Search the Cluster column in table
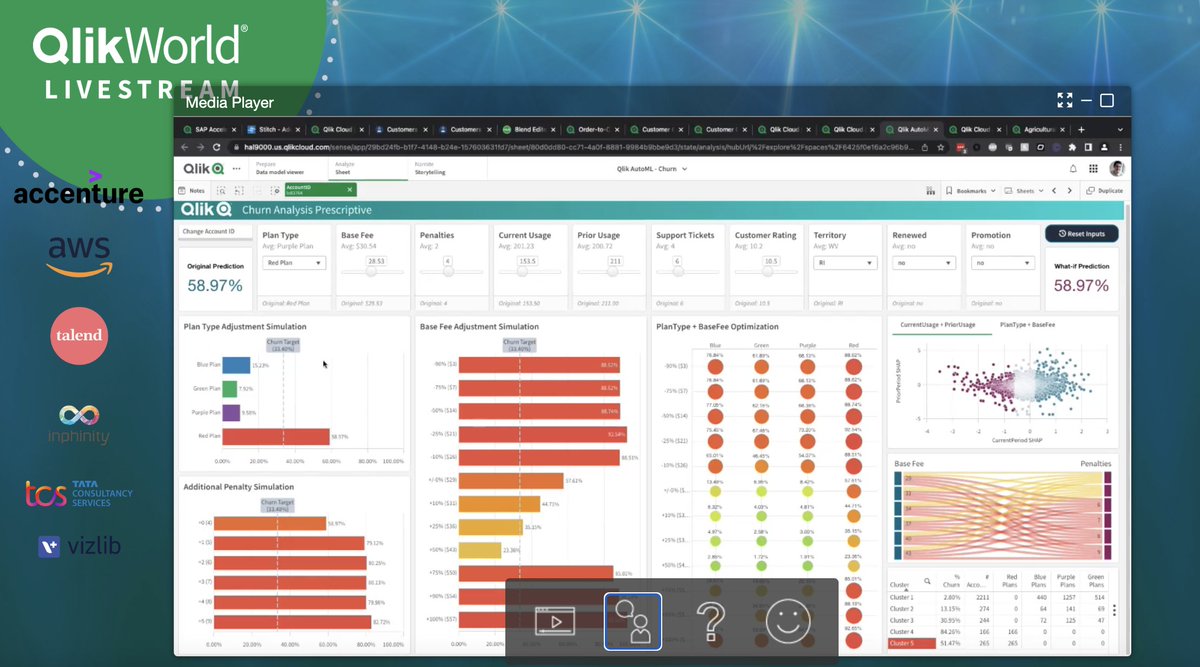 tap(927, 580)
